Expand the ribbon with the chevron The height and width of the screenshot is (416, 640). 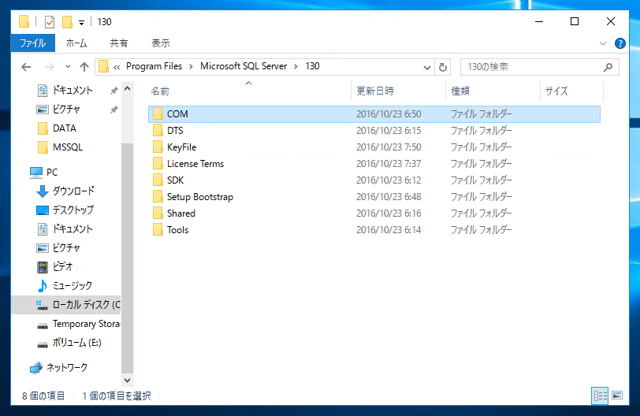click(x=602, y=43)
